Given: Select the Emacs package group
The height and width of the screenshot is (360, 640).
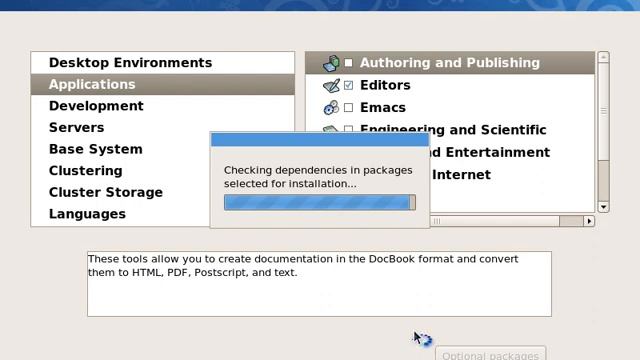Looking at the screenshot, I should coord(450,108).
